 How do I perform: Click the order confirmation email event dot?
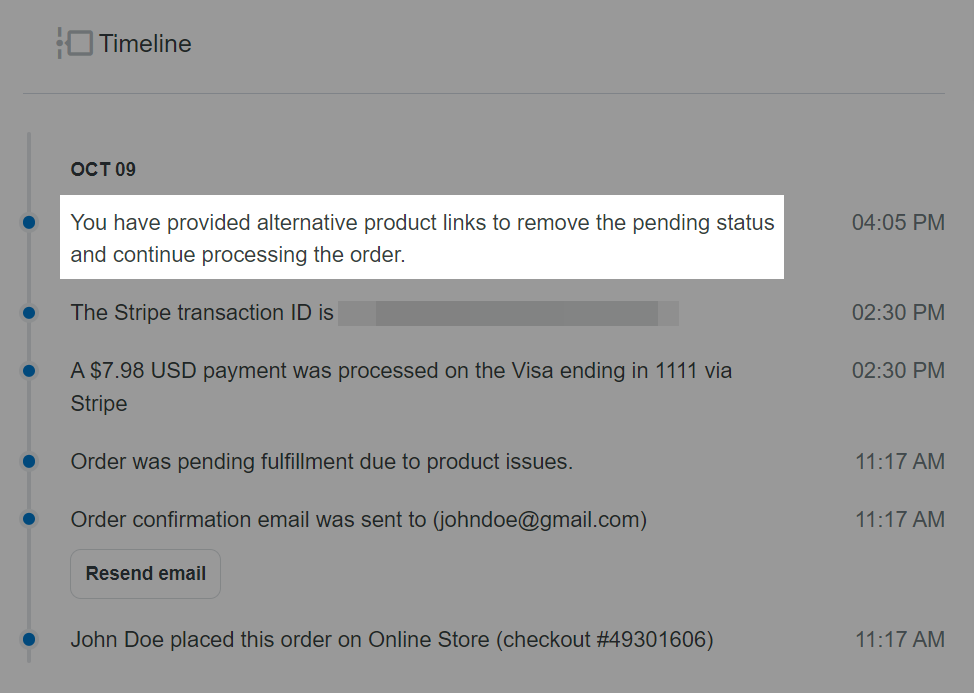pos(29,519)
